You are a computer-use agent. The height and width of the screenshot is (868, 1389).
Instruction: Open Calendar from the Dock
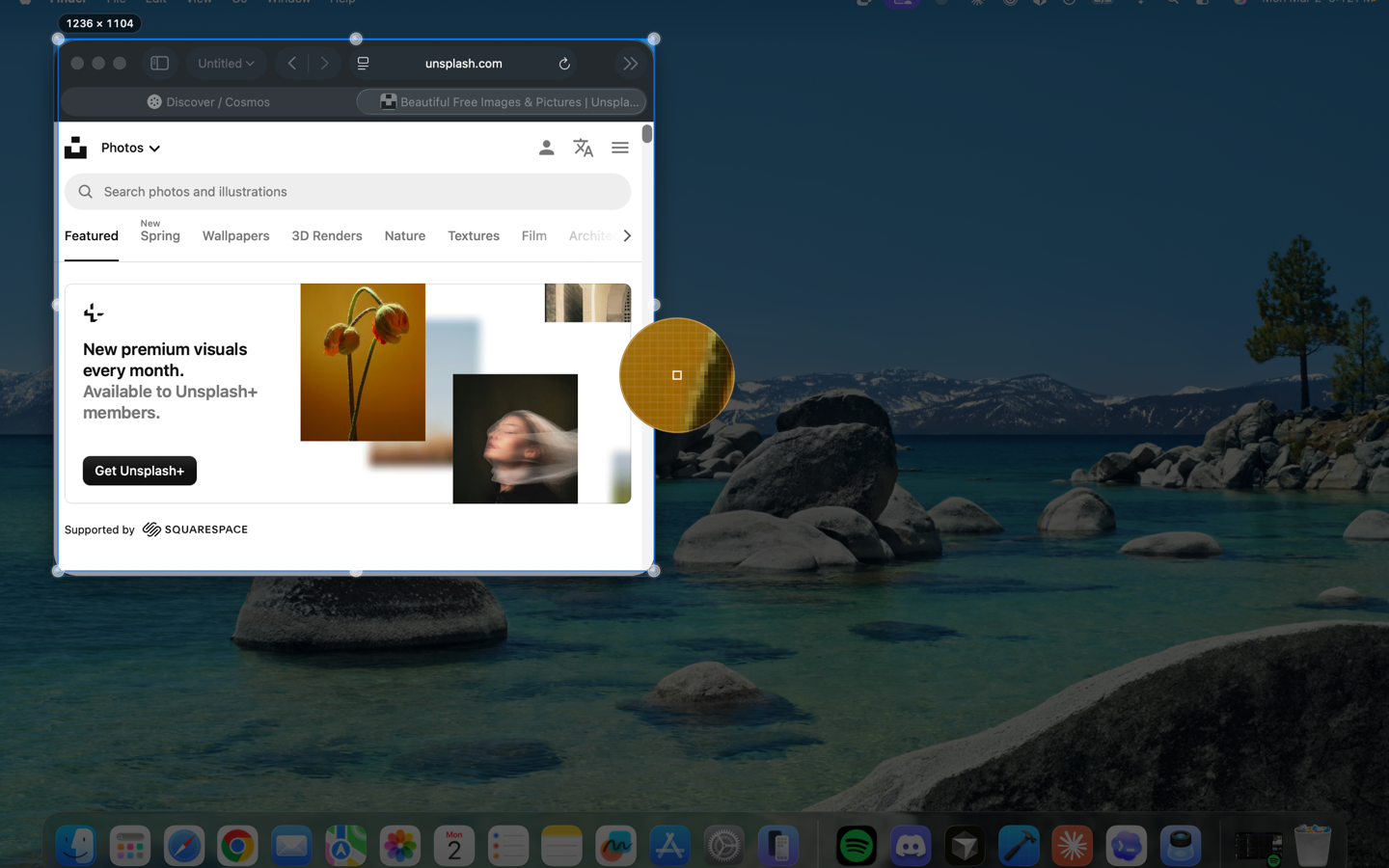[x=453, y=846]
